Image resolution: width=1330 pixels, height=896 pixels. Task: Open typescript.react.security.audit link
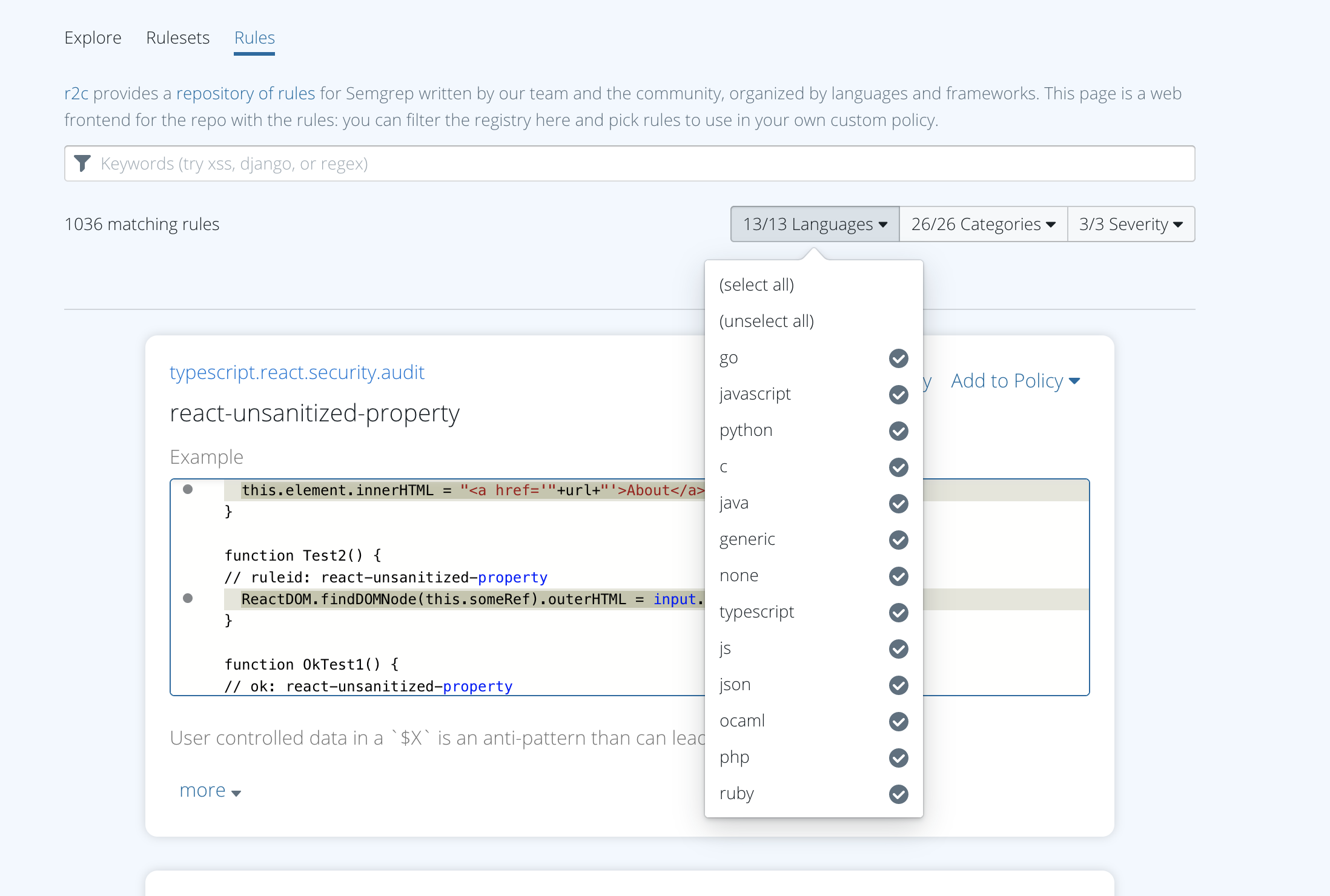(x=297, y=372)
